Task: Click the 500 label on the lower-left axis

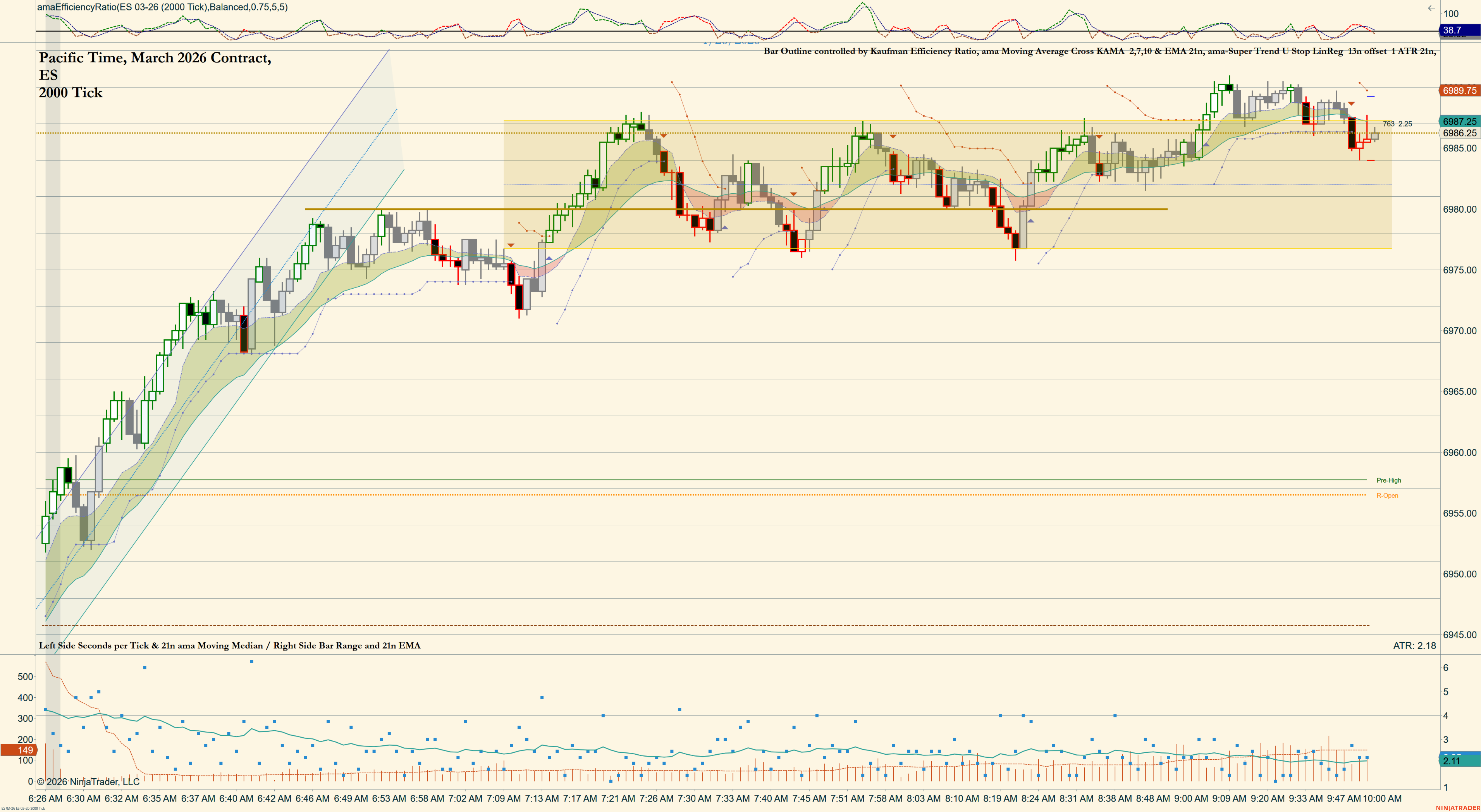Action: pyautogui.click(x=25, y=677)
